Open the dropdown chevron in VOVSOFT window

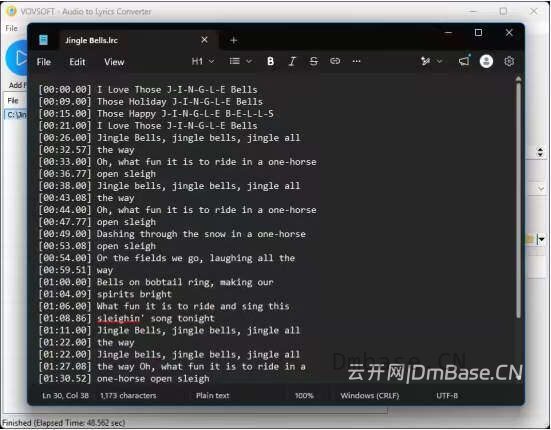pyautogui.click(x=541, y=189)
